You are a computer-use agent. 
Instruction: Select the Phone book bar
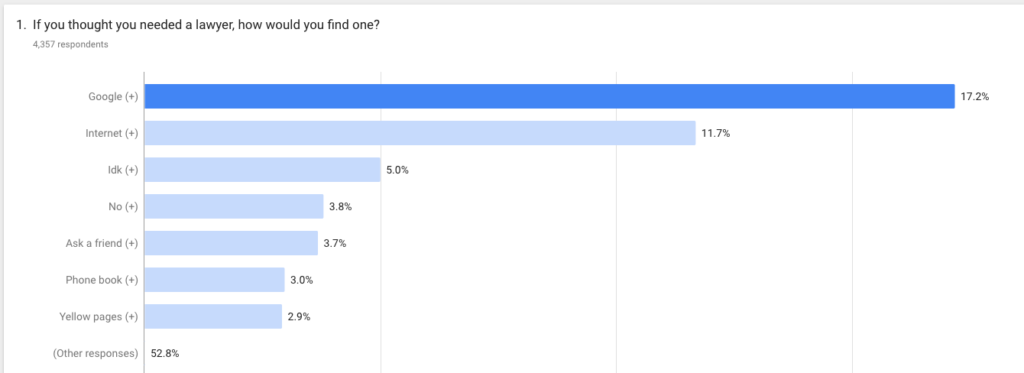(x=215, y=279)
